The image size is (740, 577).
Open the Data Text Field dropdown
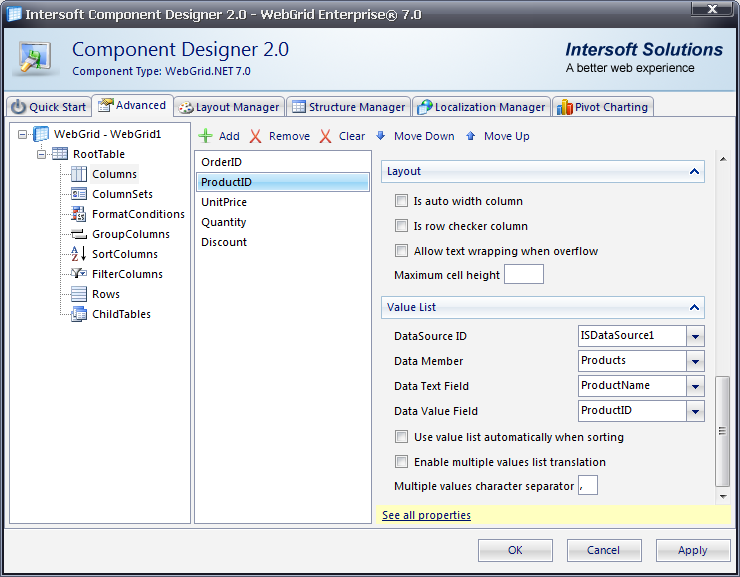pos(696,386)
